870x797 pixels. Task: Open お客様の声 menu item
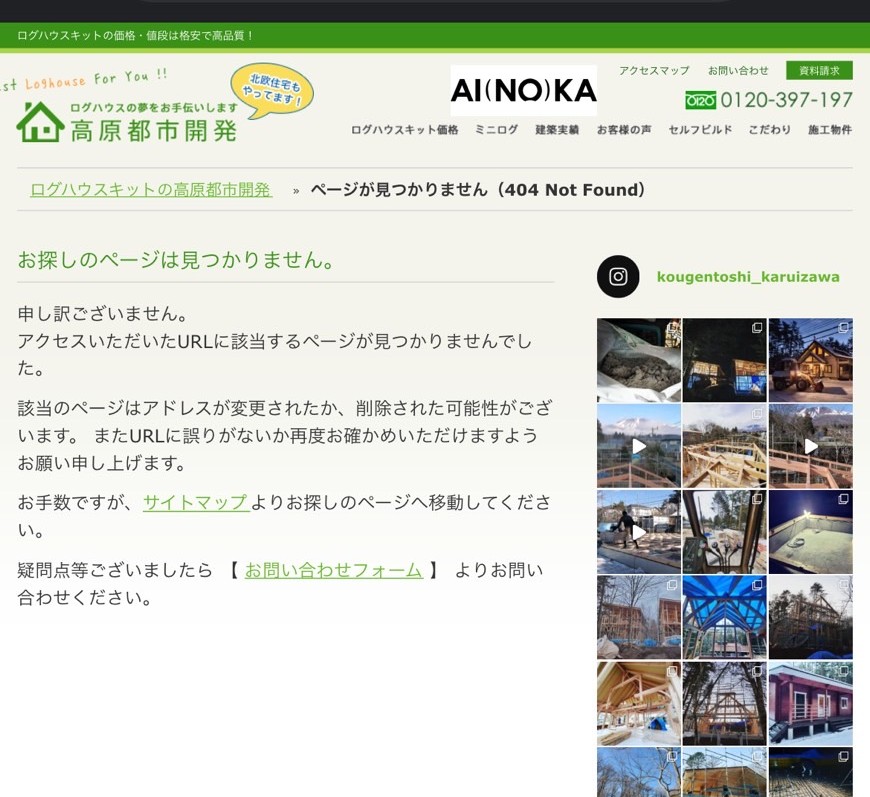pyautogui.click(x=624, y=130)
